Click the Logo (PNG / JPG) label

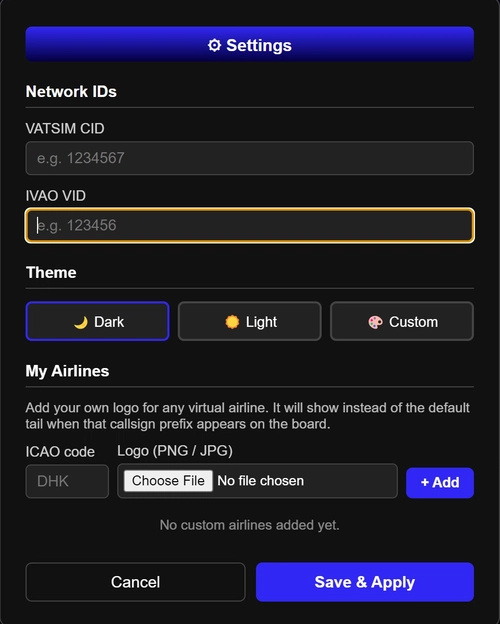point(175,451)
